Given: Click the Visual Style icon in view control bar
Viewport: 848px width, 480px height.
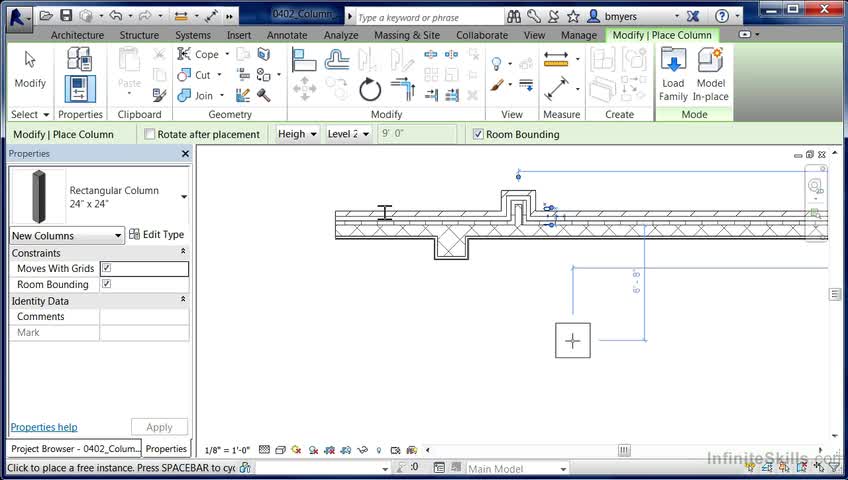Looking at the screenshot, I should [280, 450].
